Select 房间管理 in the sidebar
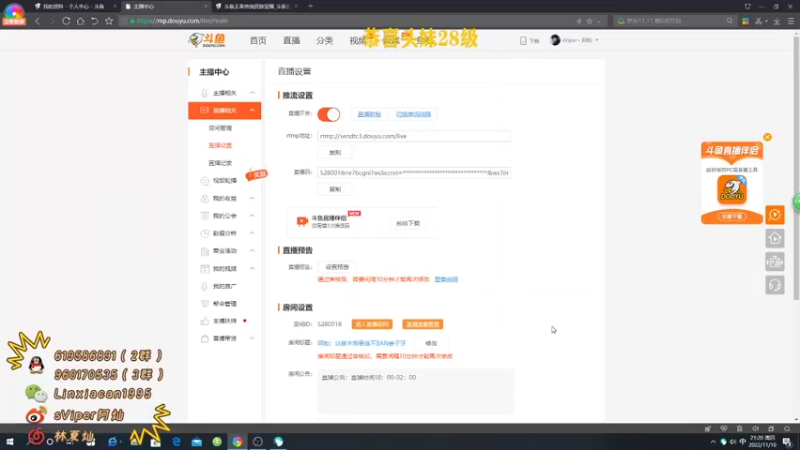The height and width of the screenshot is (450, 800). (x=220, y=128)
